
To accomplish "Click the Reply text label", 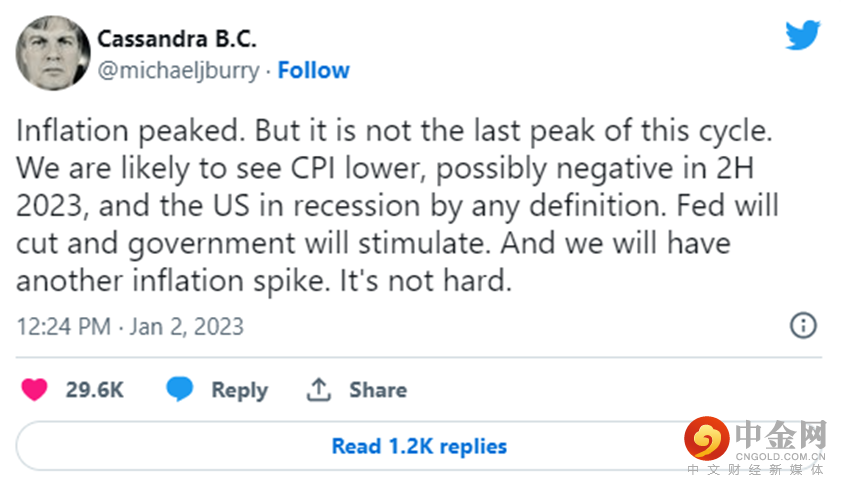I will click(239, 390).
